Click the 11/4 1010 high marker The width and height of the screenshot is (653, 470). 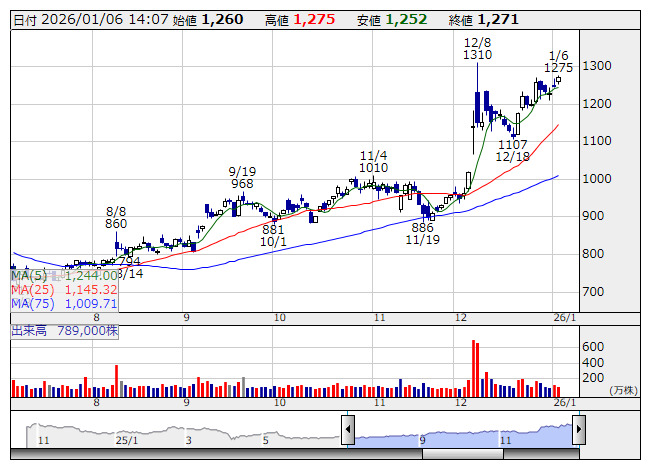click(373, 162)
